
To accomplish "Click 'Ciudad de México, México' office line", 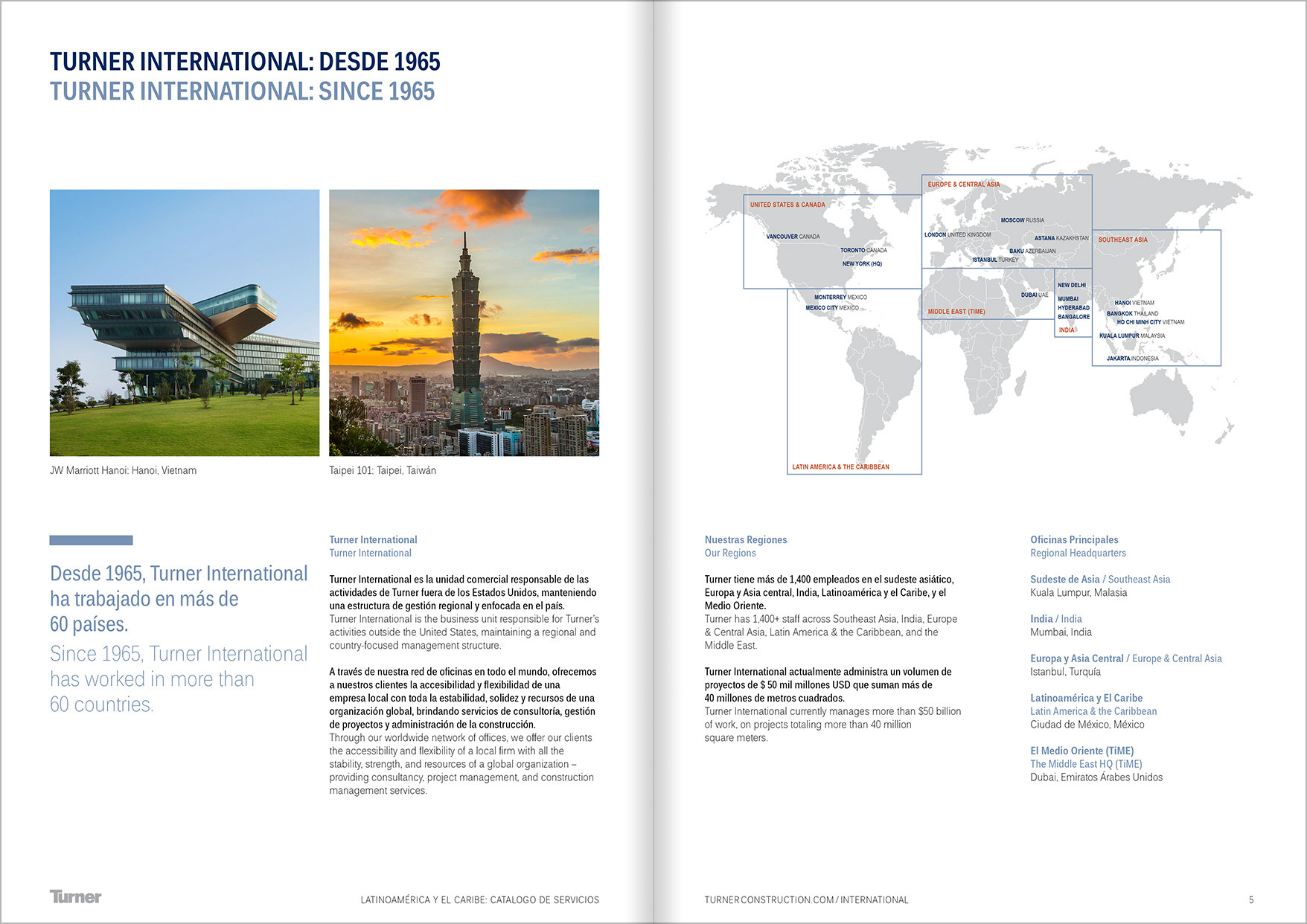I will [1087, 725].
